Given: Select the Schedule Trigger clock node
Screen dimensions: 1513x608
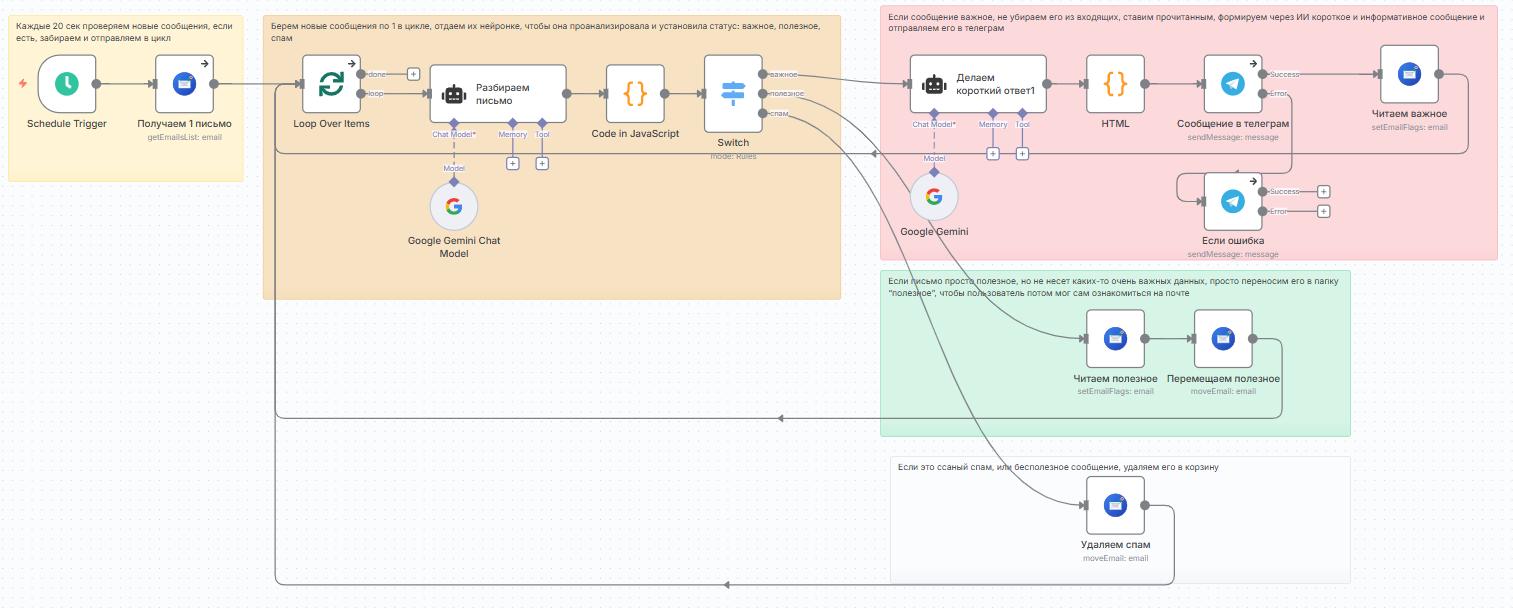Looking at the screenshot, I should [67, 84].
